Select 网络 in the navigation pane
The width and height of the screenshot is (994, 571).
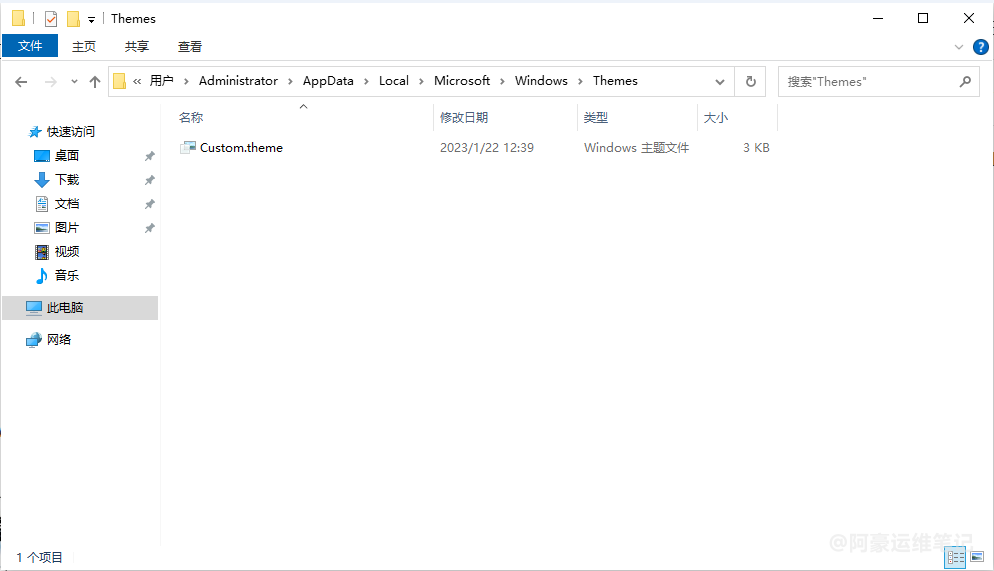point(59,340)
